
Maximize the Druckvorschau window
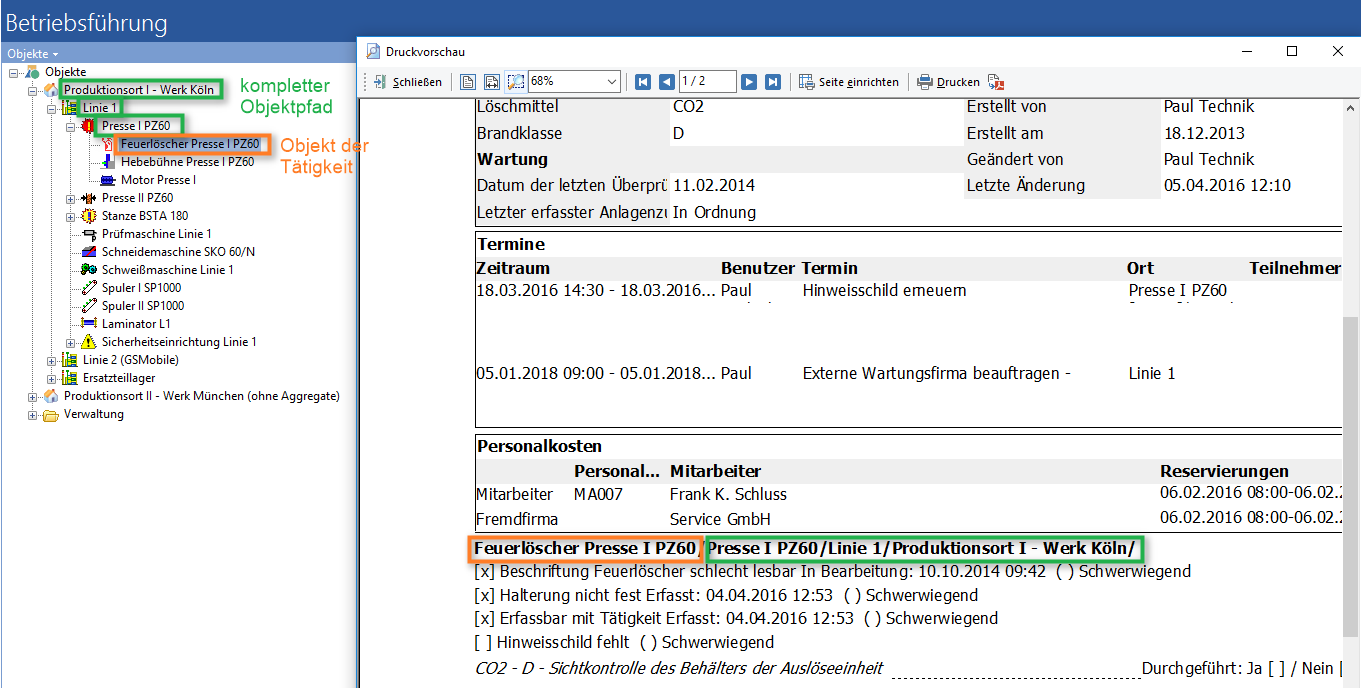[x=1292, y=51]
